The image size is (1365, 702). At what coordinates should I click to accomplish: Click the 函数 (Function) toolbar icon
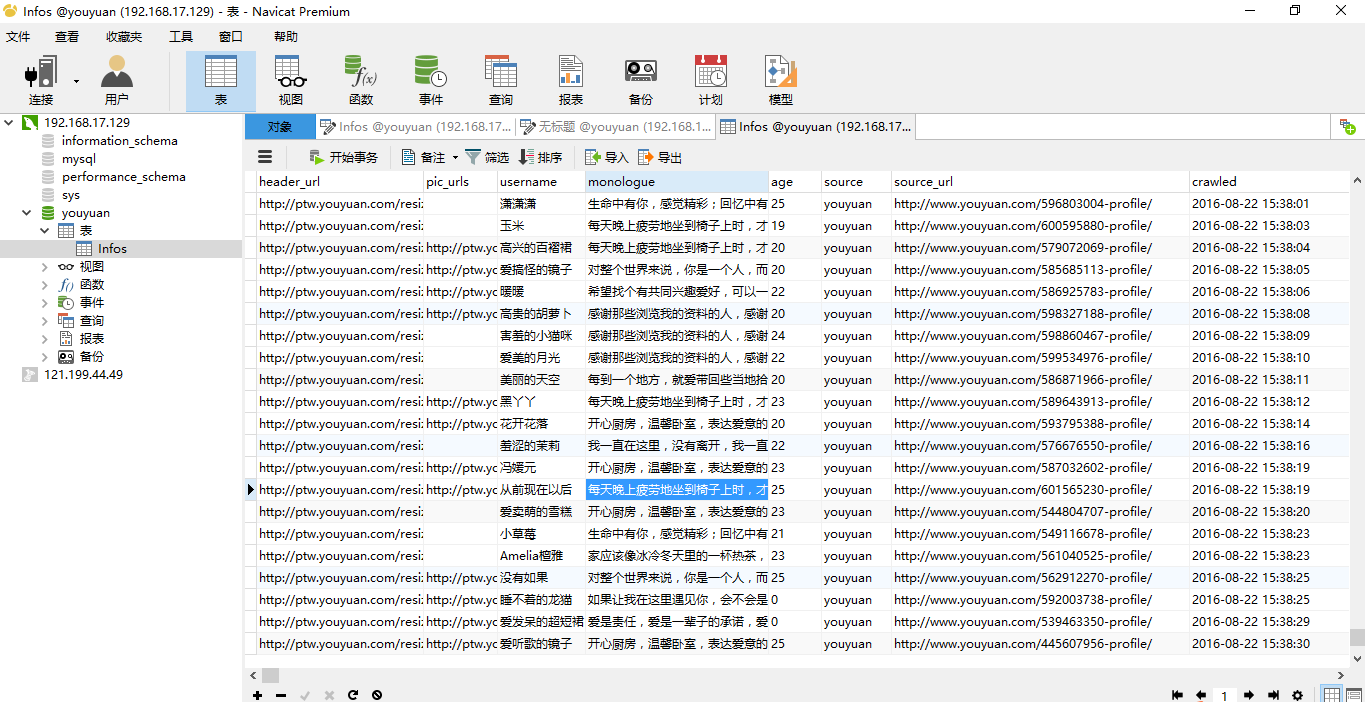pos(360,80)
